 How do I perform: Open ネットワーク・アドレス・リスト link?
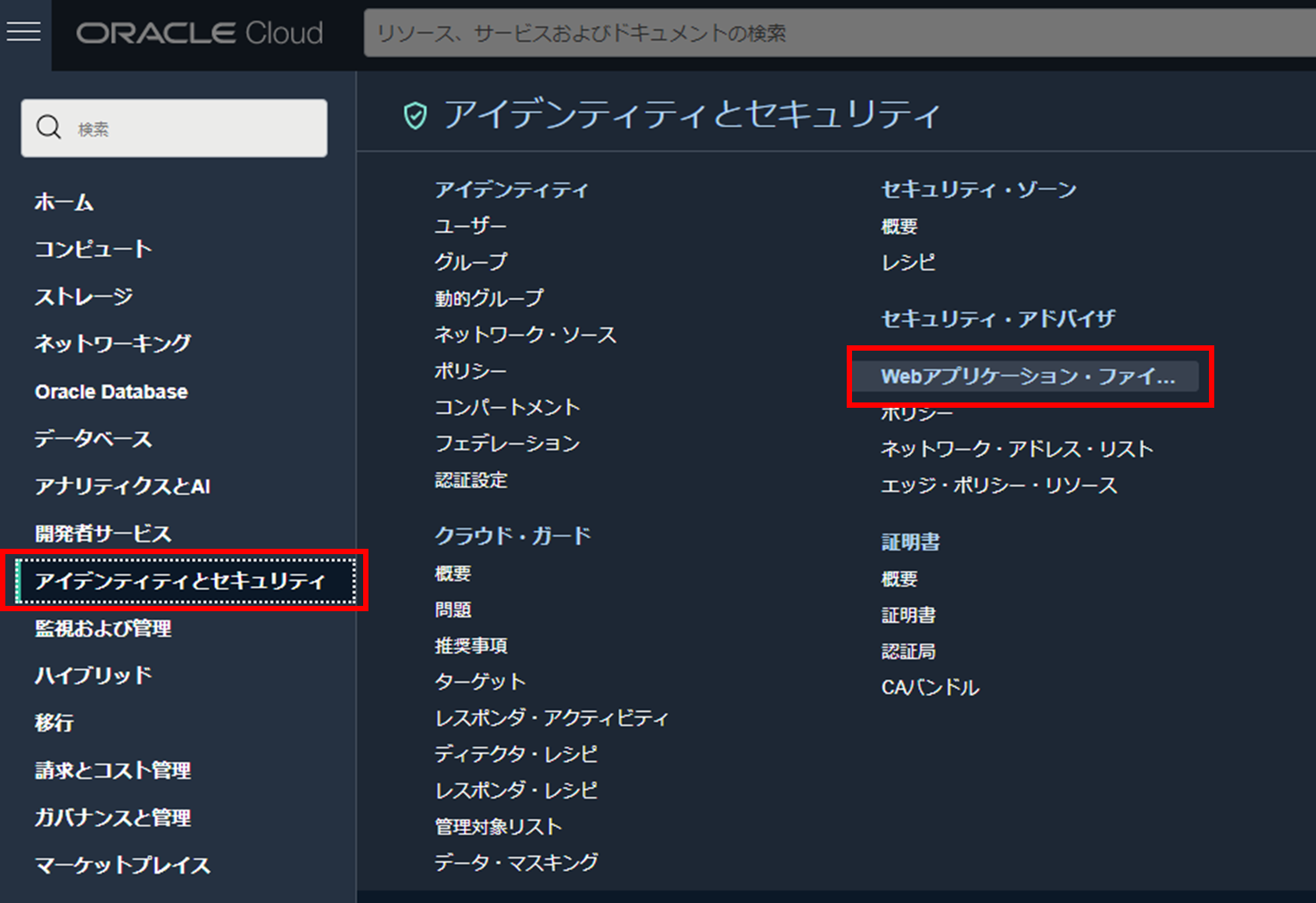pyautogui.click(x=1017, y=449)
